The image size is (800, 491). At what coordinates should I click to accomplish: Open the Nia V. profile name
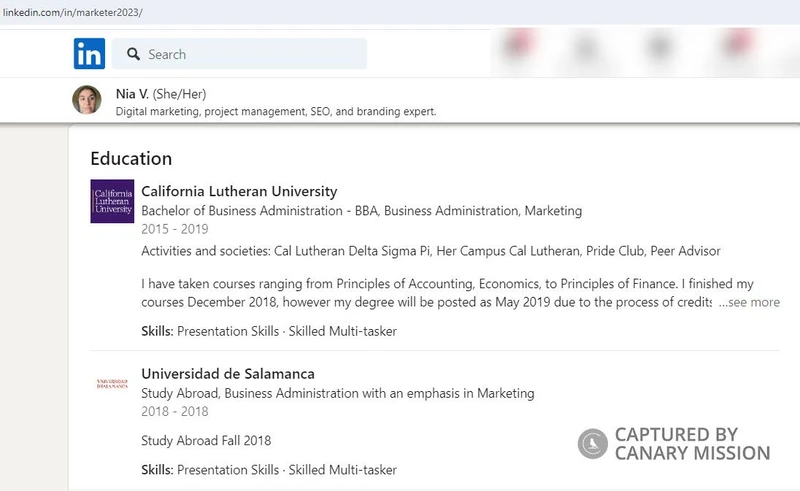[x=132, y=94]
